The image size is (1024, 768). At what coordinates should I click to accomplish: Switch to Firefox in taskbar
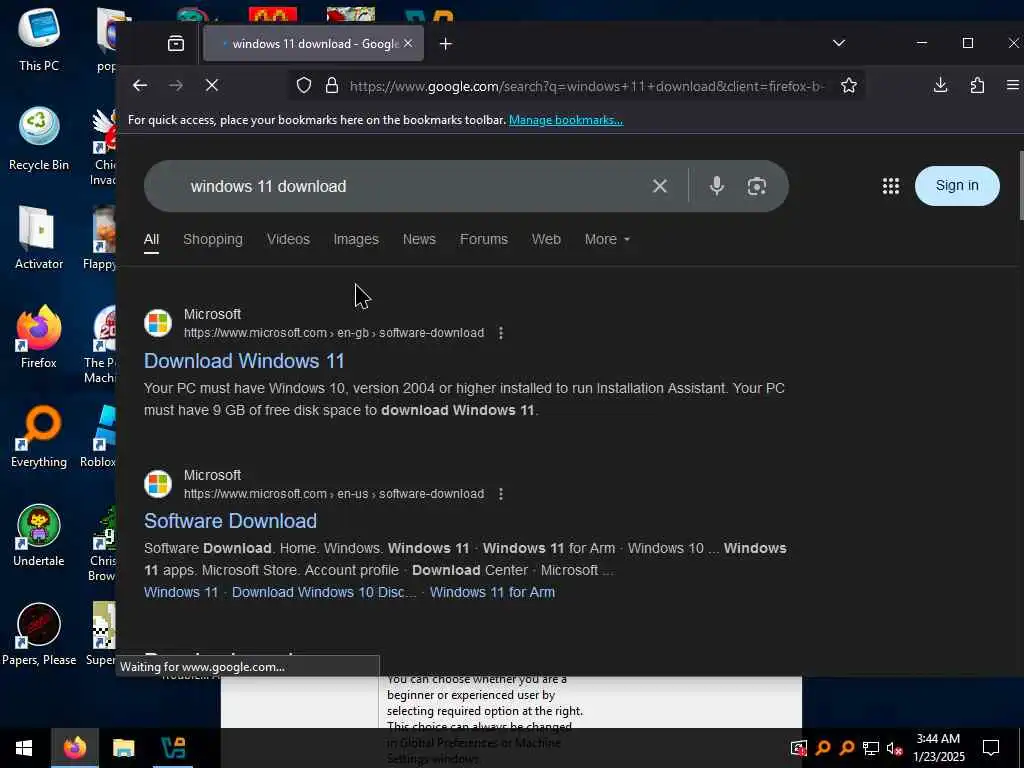pyautogui.click(x=74, y=748)
